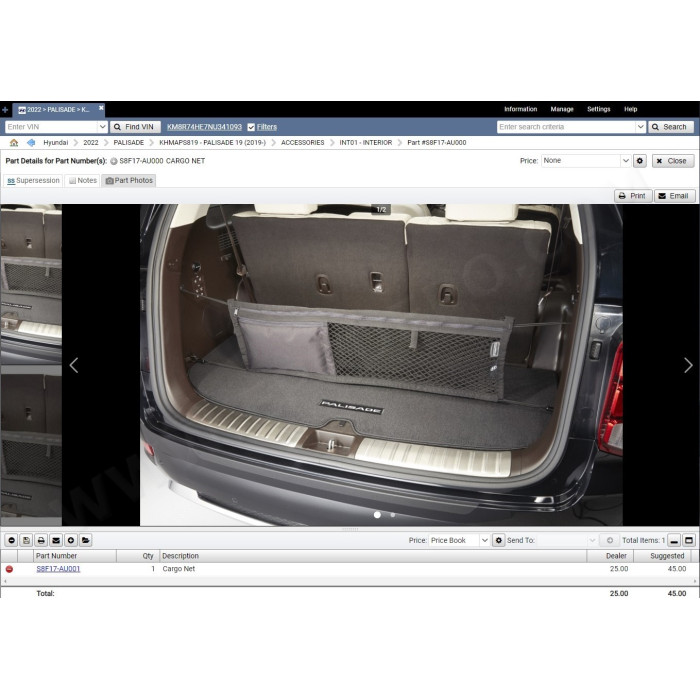Open a new tab with the plus icon
The width and height of the screenshot is (700, 700).
[5, 109]
